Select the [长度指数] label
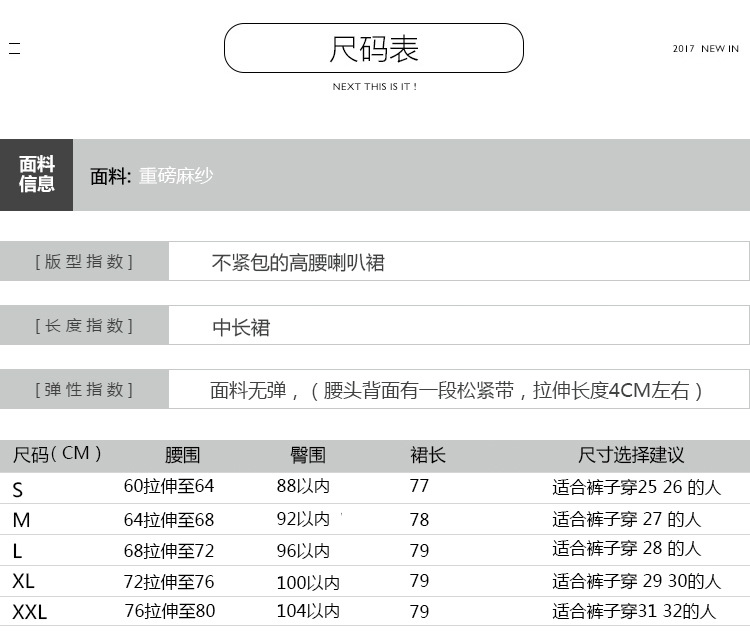The image size is (750, 642). click(x=84, y=326)
